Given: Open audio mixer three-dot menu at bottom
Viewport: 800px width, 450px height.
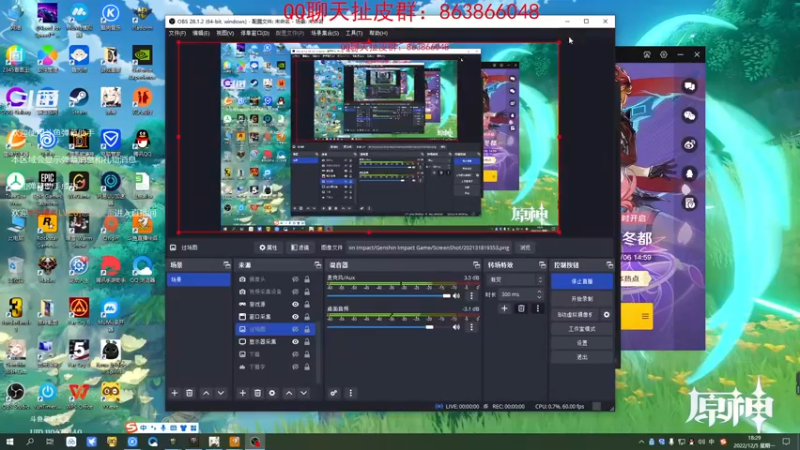Looking at the screenshot, I should point(351,393).
